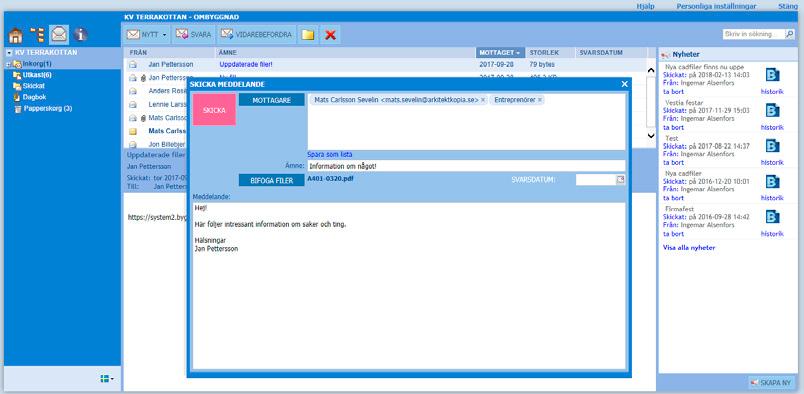Click the MOTTAGARE button
804x394 pixels.
click(x=272, y=100)
